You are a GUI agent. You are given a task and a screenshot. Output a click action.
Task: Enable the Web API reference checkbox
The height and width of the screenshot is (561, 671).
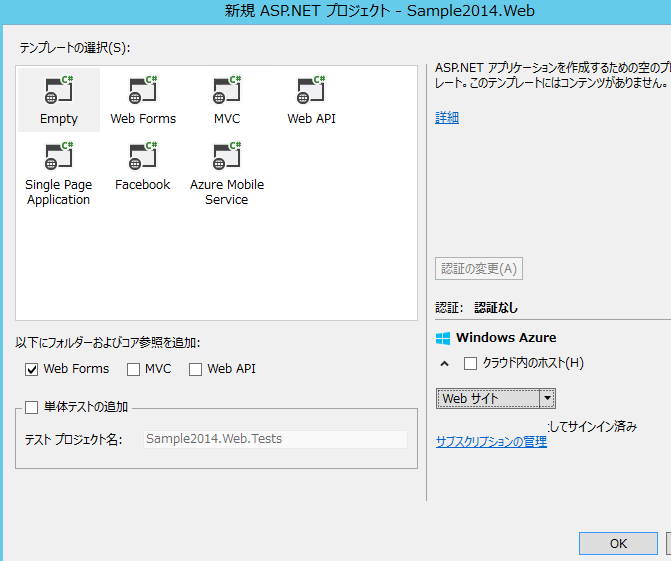pyautogui.click(x=195, y=369)
